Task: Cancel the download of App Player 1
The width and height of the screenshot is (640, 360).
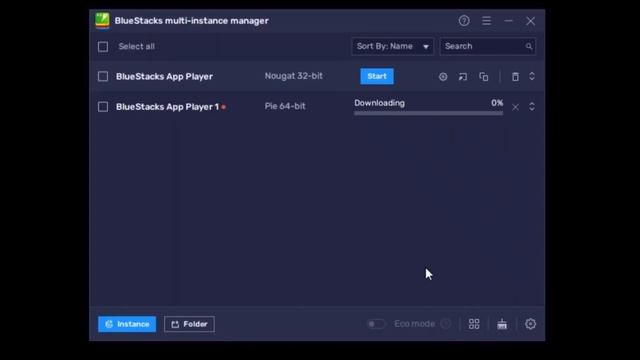Action: tap(515, 107)
